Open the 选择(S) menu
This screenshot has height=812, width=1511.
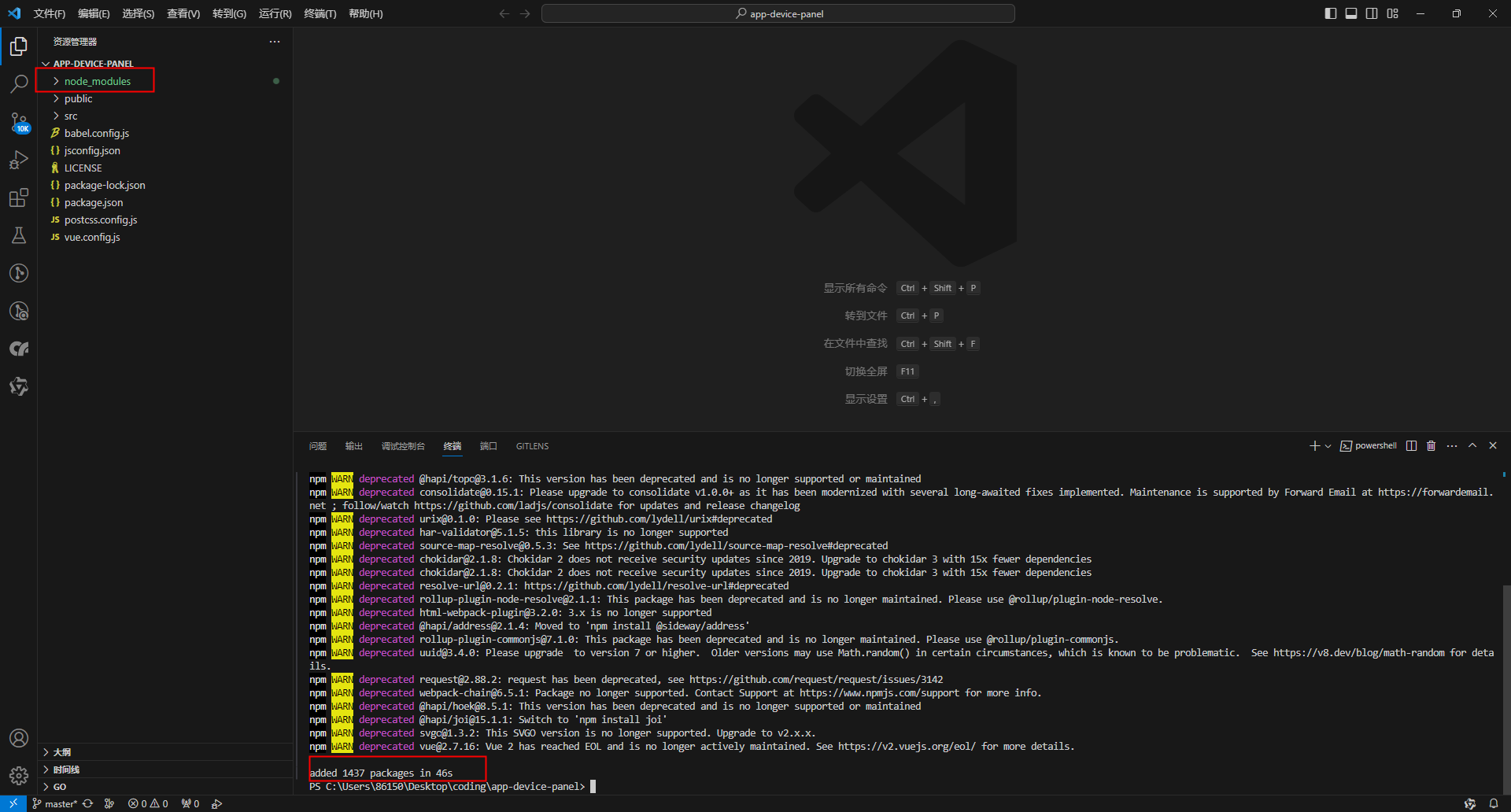pos(139,13)
